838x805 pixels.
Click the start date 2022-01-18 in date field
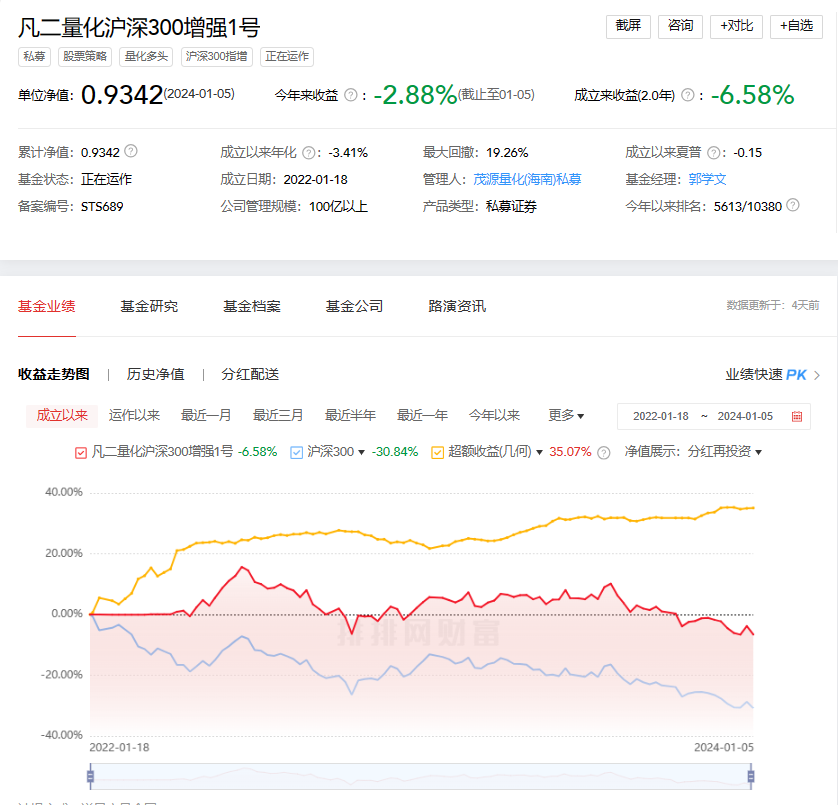[x=661, y=416]
